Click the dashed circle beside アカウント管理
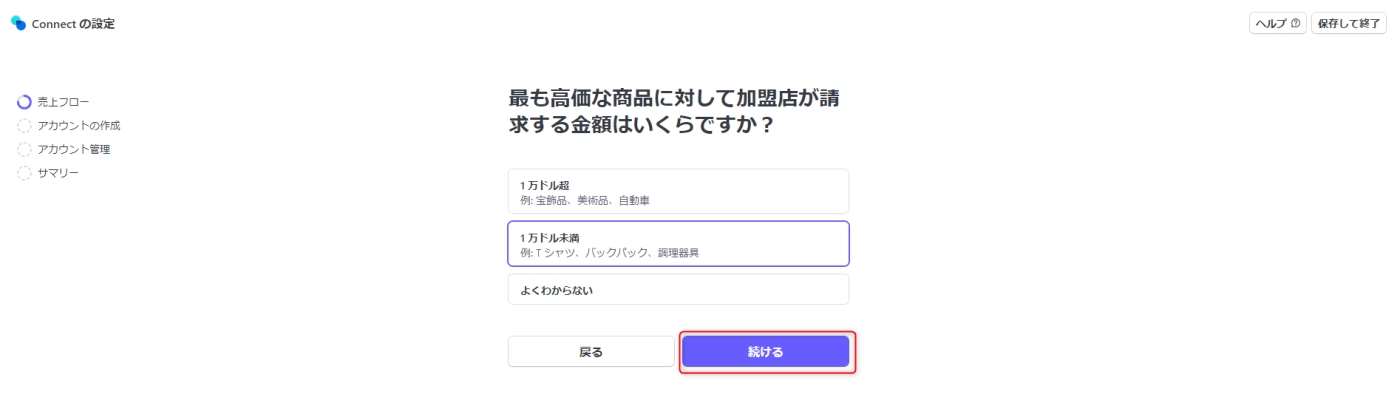The height and width of the screenshot is (403, 1400). tap(24, 150)
